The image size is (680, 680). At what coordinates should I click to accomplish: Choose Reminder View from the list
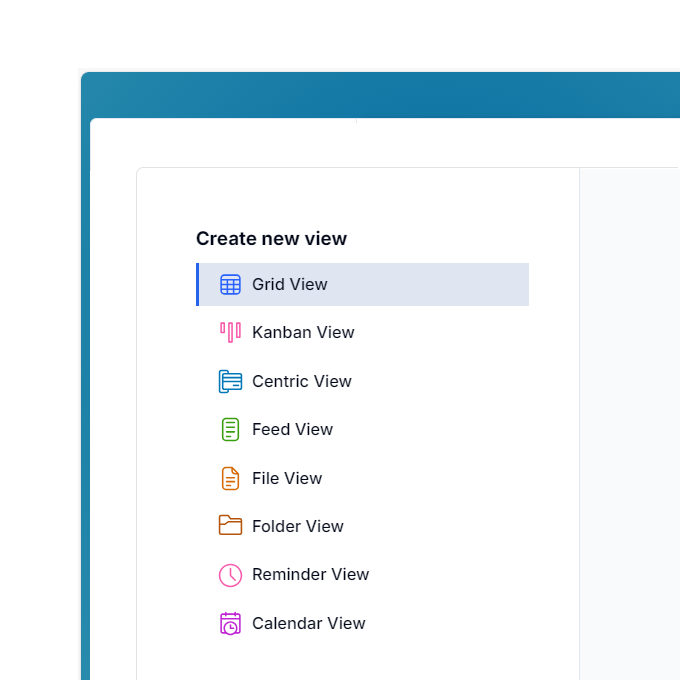[x=310, y=574]
